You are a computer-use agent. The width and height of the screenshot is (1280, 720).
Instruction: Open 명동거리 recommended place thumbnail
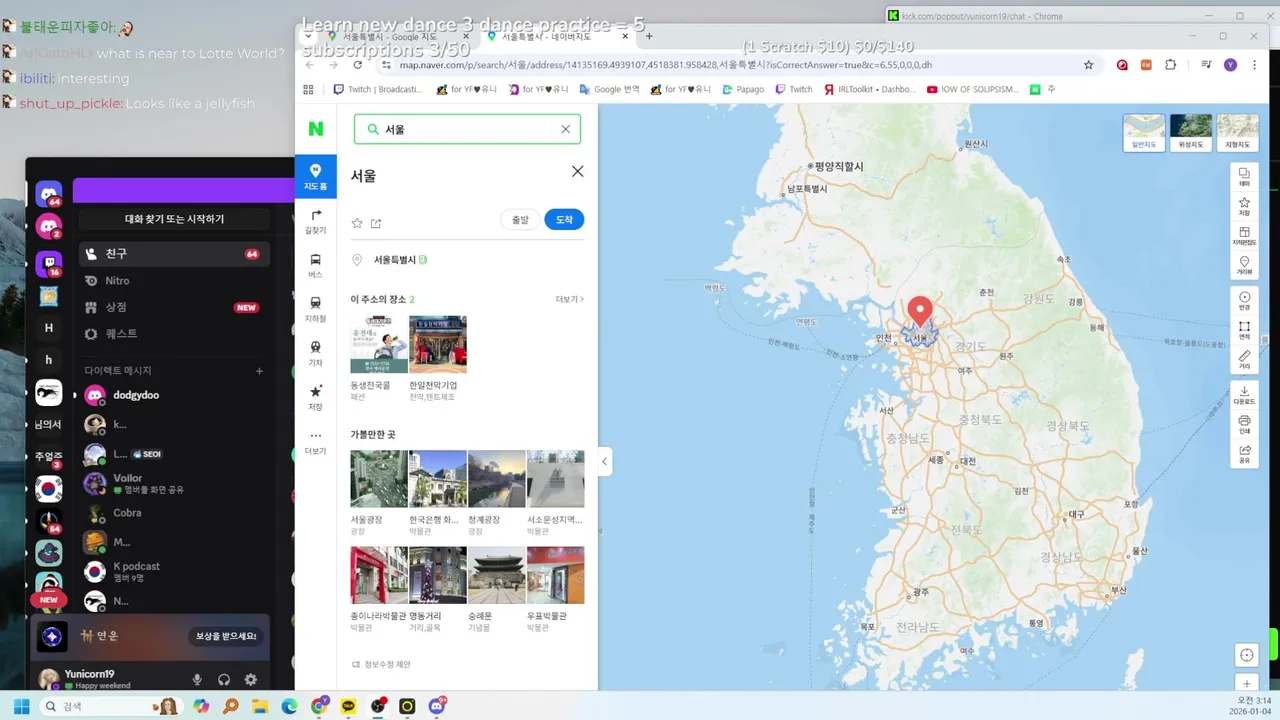point(438,575)
